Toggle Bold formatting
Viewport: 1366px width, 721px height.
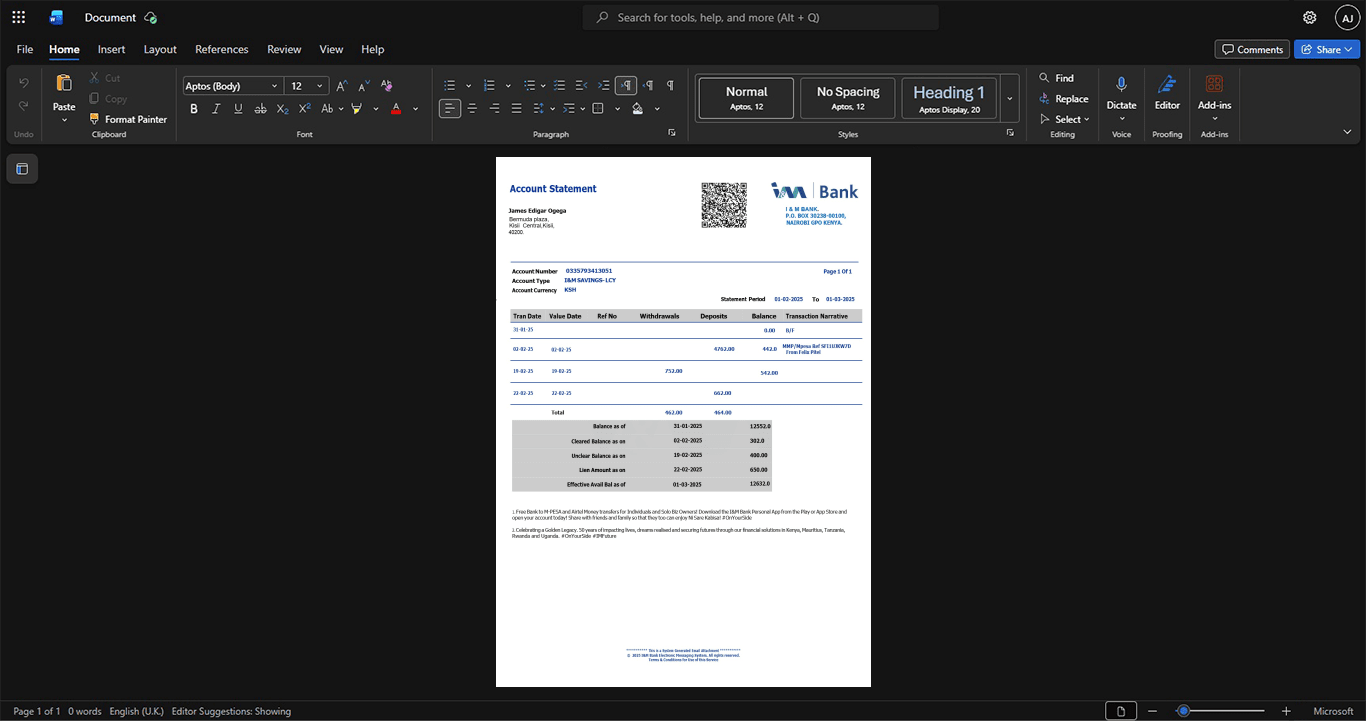[x=194, y=108]
